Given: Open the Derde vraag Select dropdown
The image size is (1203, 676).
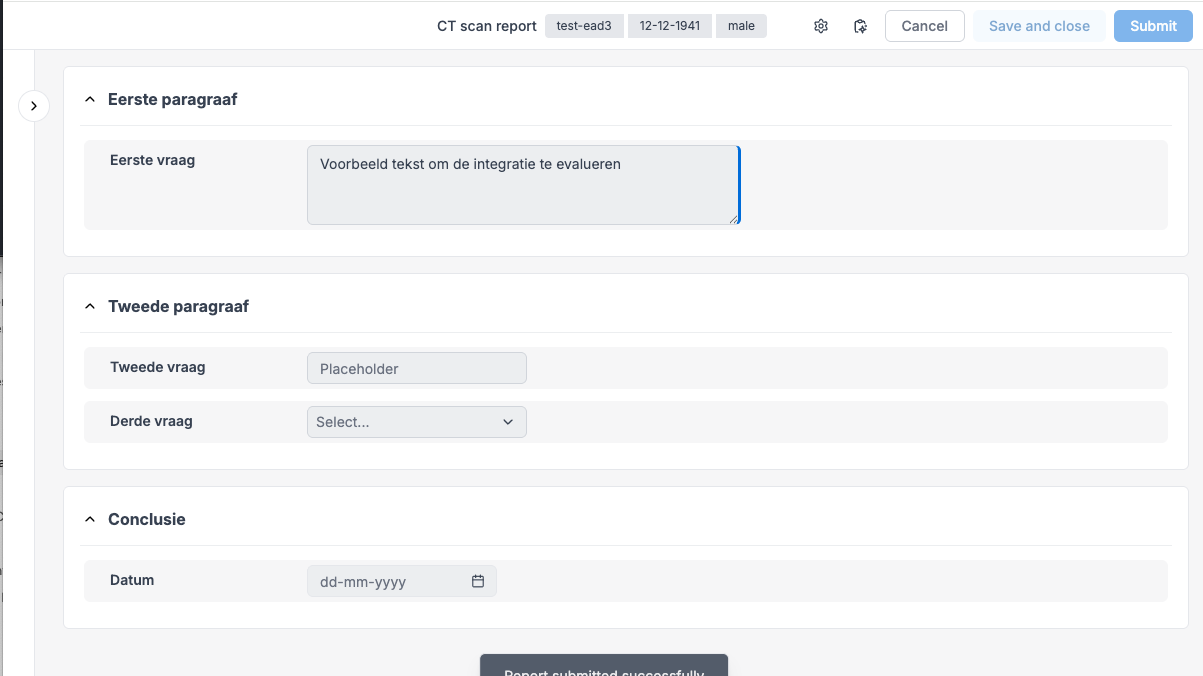Looking at the screenshot, I should pos(416,422).
